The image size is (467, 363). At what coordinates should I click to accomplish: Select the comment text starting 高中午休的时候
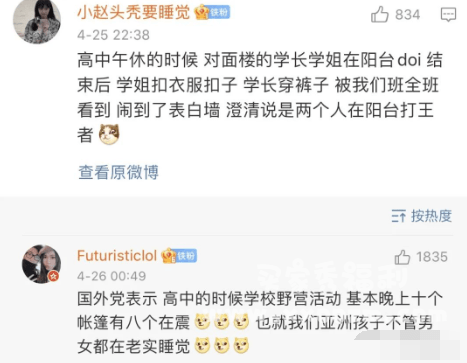(x=260, y=98)
